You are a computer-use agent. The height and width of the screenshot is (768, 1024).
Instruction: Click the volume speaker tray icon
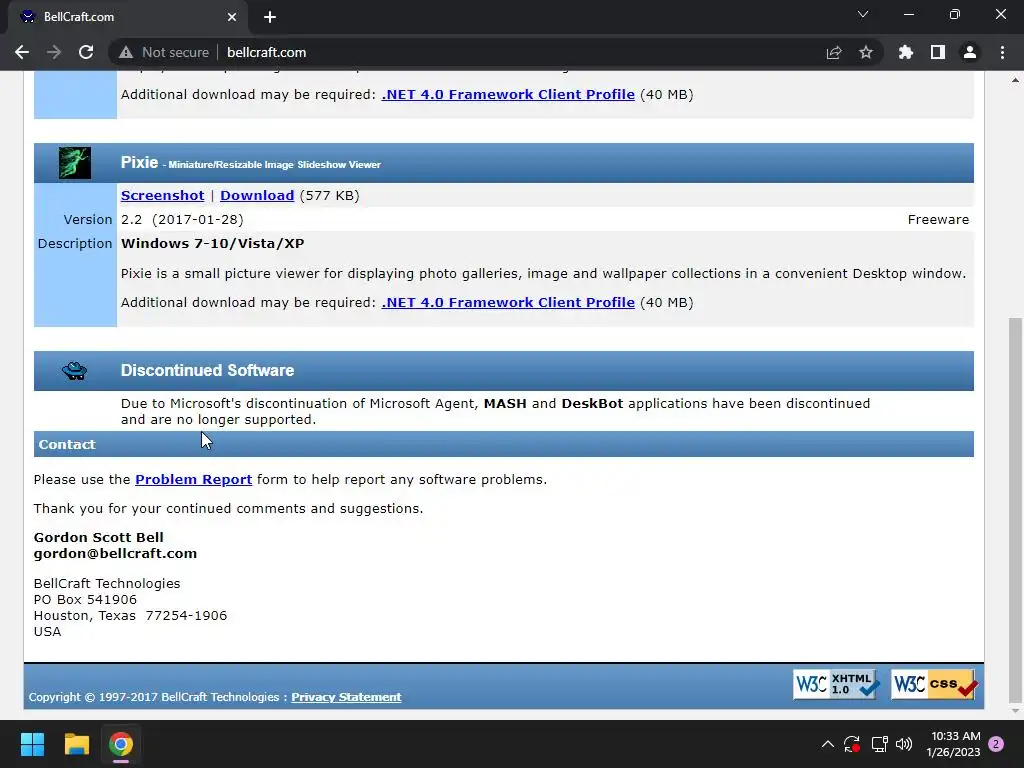904,744
